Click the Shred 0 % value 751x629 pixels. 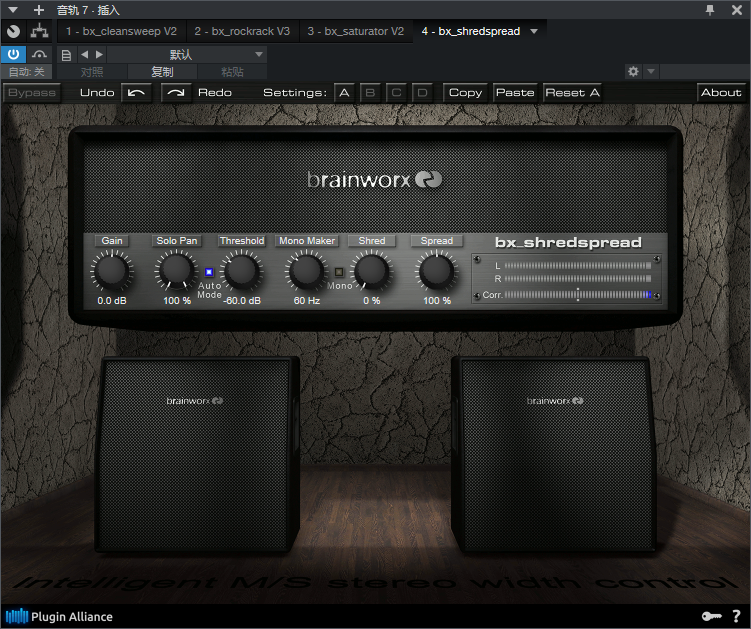pos(372,301)
